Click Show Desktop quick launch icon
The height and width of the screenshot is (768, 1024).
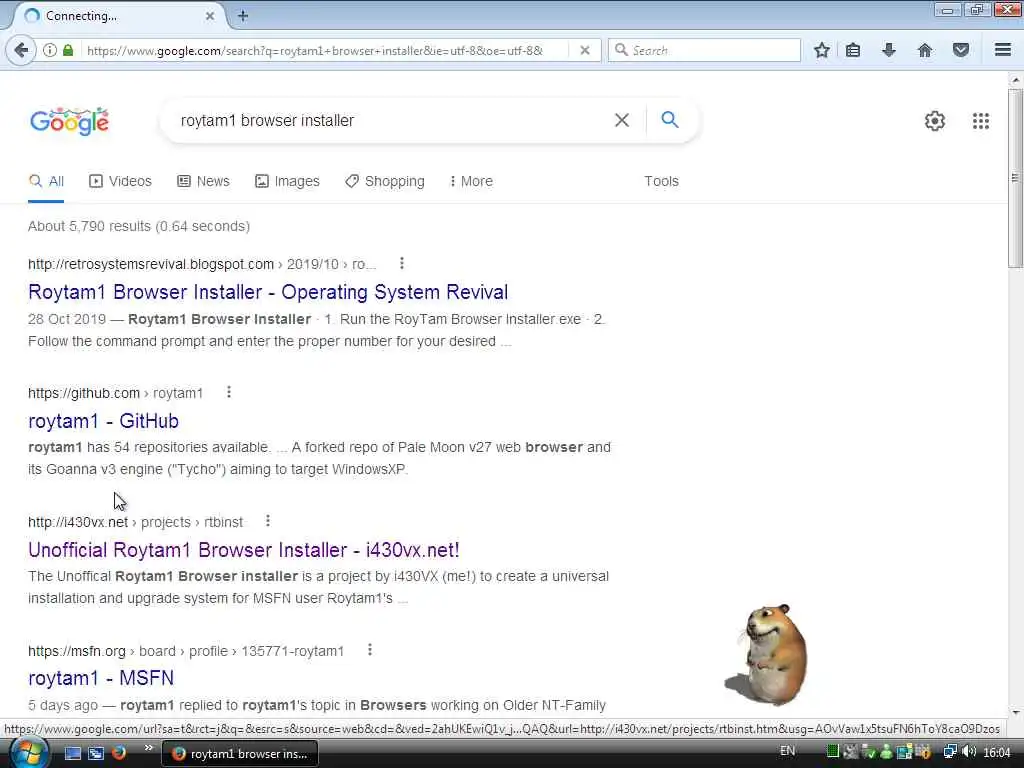(x=72, y=753)
